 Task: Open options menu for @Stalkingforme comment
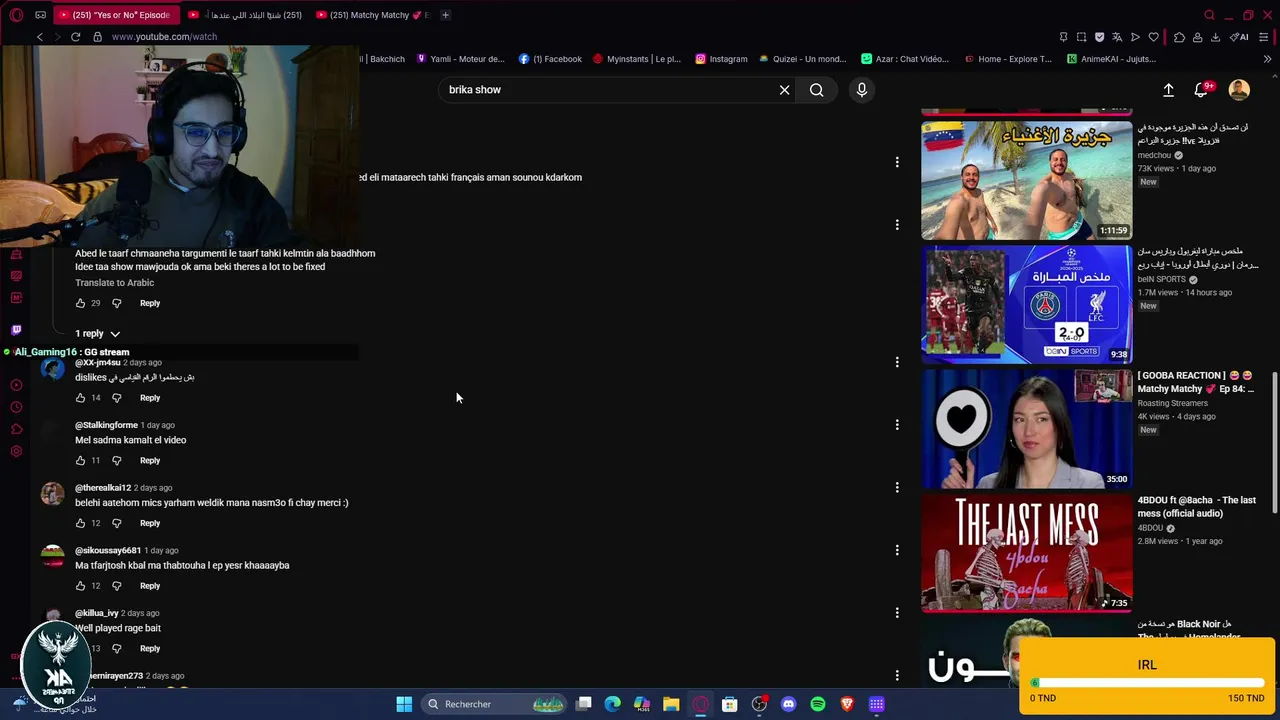[x=897, y=425]
